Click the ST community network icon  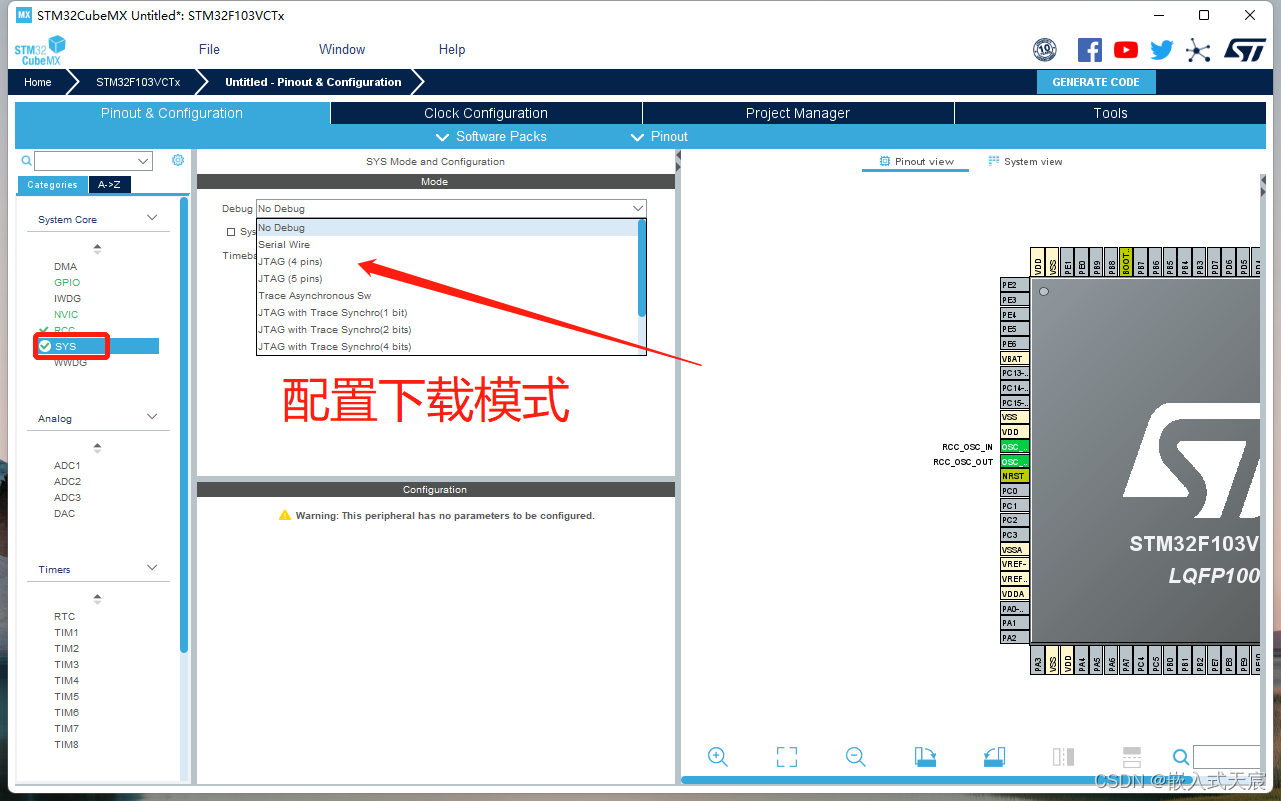(x=1198, y=50)
